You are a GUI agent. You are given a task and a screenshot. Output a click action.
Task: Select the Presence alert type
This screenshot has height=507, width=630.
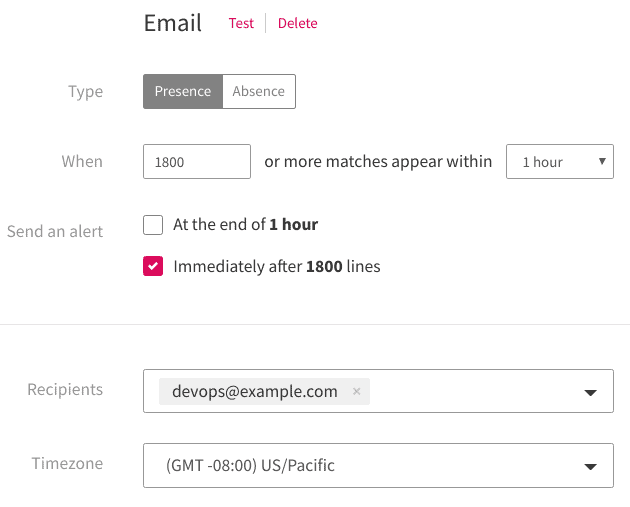click(182, 91)
